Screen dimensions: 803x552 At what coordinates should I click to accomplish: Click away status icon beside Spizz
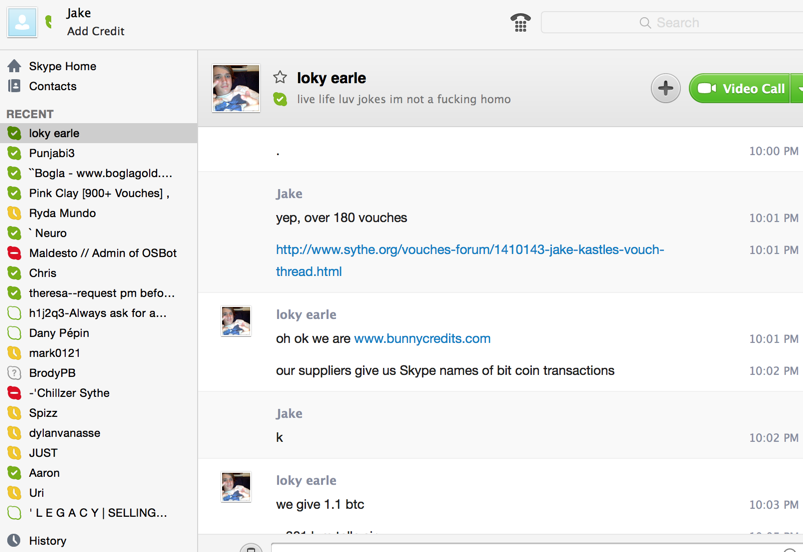click(14, 413)
